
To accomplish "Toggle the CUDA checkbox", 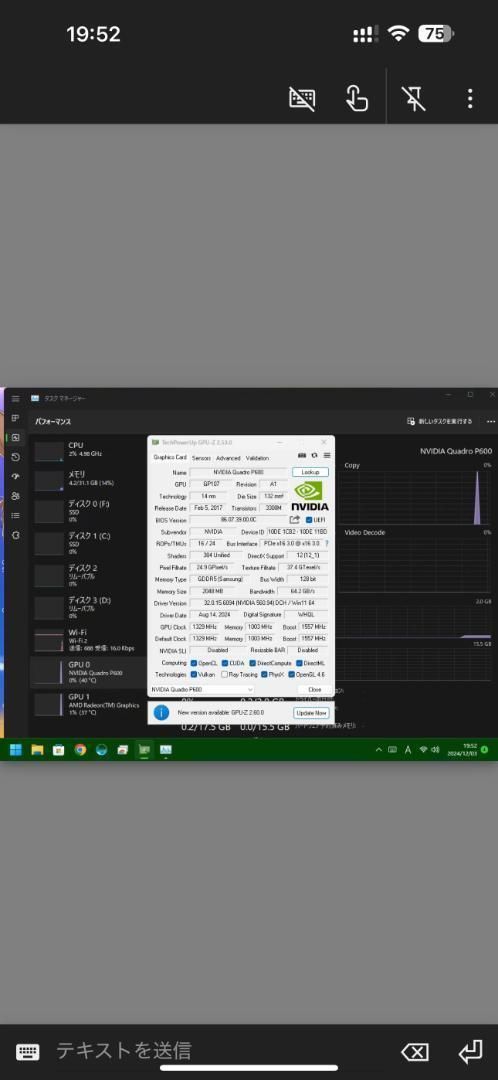I will point(225,663).
